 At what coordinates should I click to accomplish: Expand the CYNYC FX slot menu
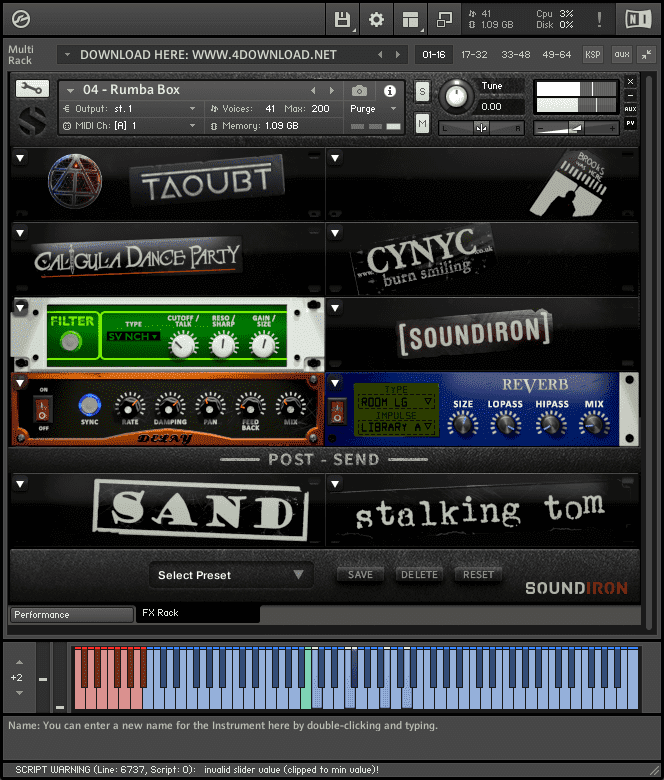click(x=335, y=233)
